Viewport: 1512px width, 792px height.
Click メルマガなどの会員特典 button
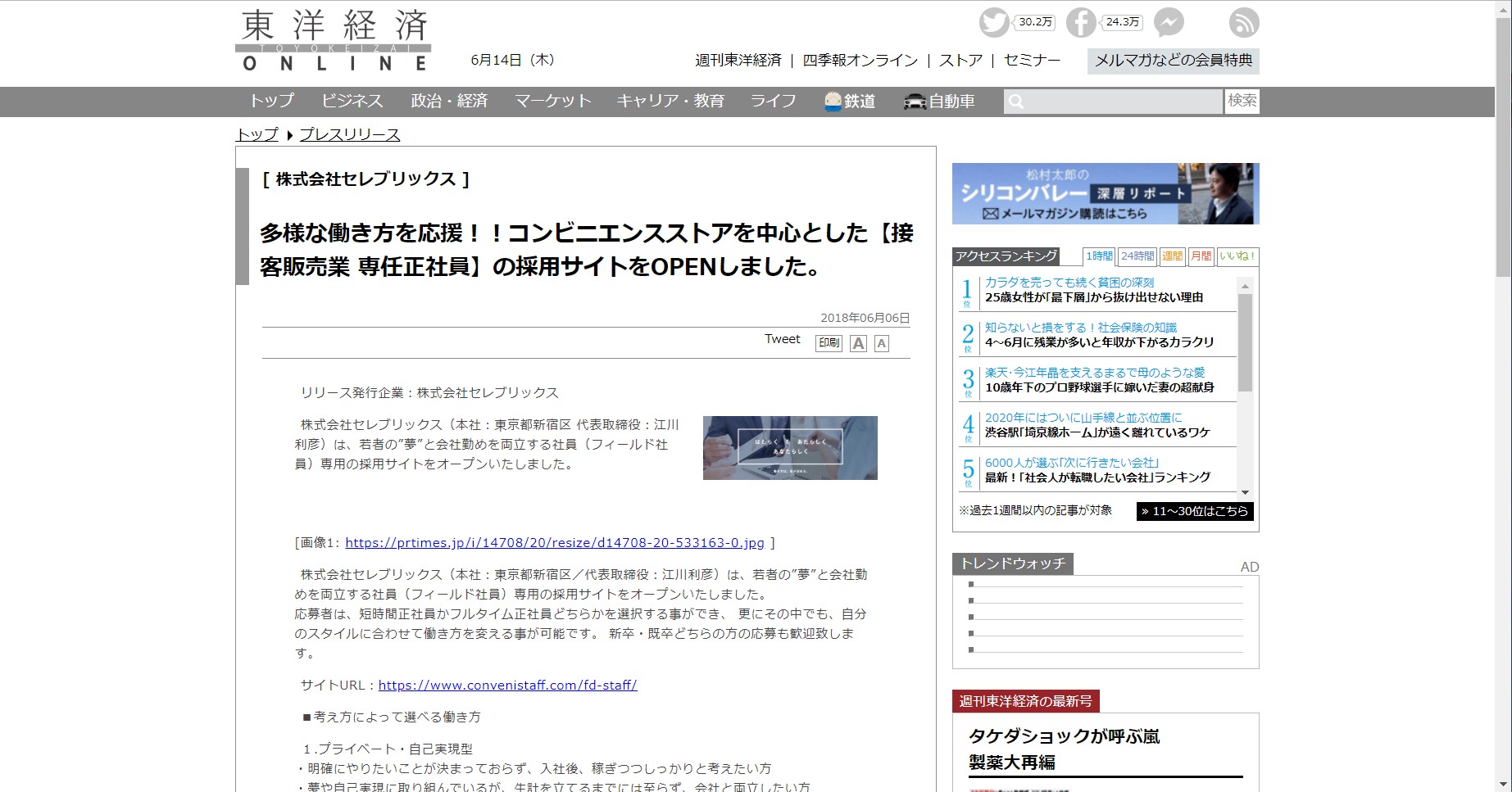1174,61
